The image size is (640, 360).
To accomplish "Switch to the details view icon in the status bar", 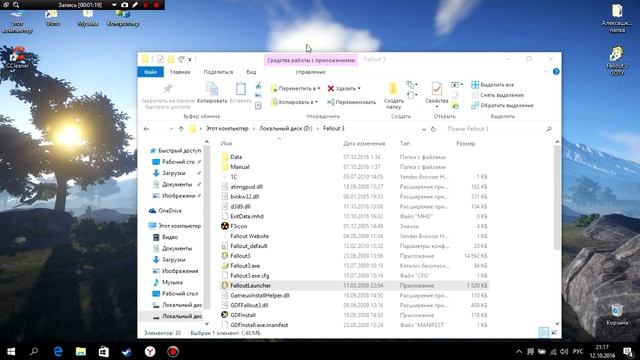I will pos(544,333).
